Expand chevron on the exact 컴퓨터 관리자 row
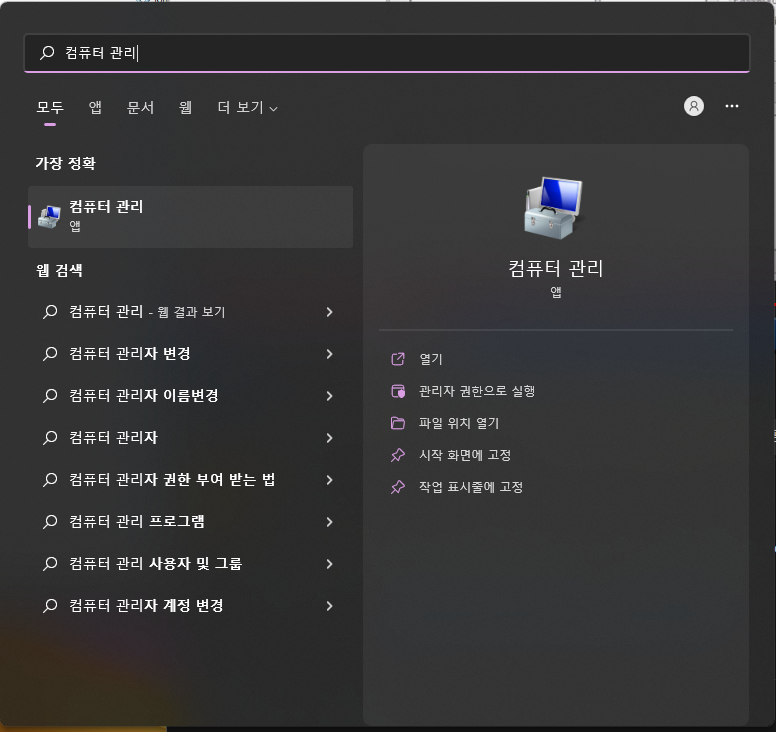This screenshot has height=732, width=776. [x=330, y=438]
